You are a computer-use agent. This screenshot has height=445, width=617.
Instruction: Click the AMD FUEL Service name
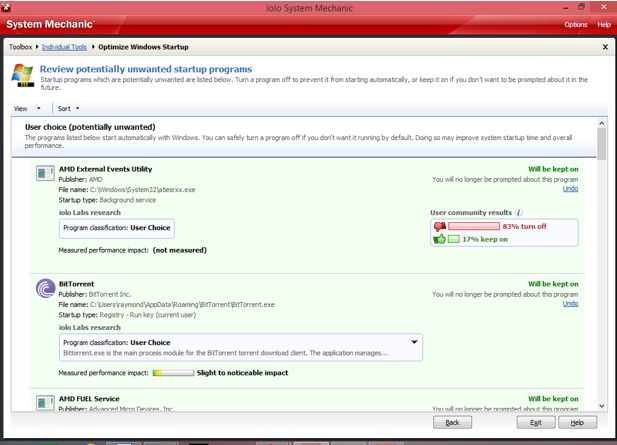point(89,399)
